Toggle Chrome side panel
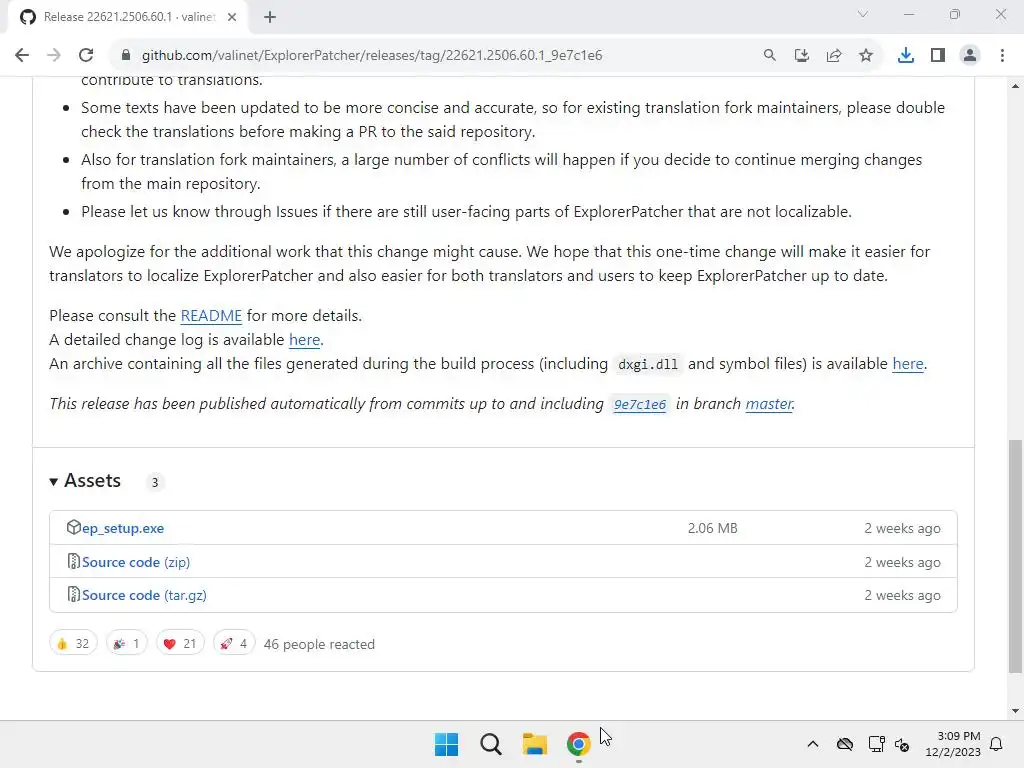 pos(938,55)
